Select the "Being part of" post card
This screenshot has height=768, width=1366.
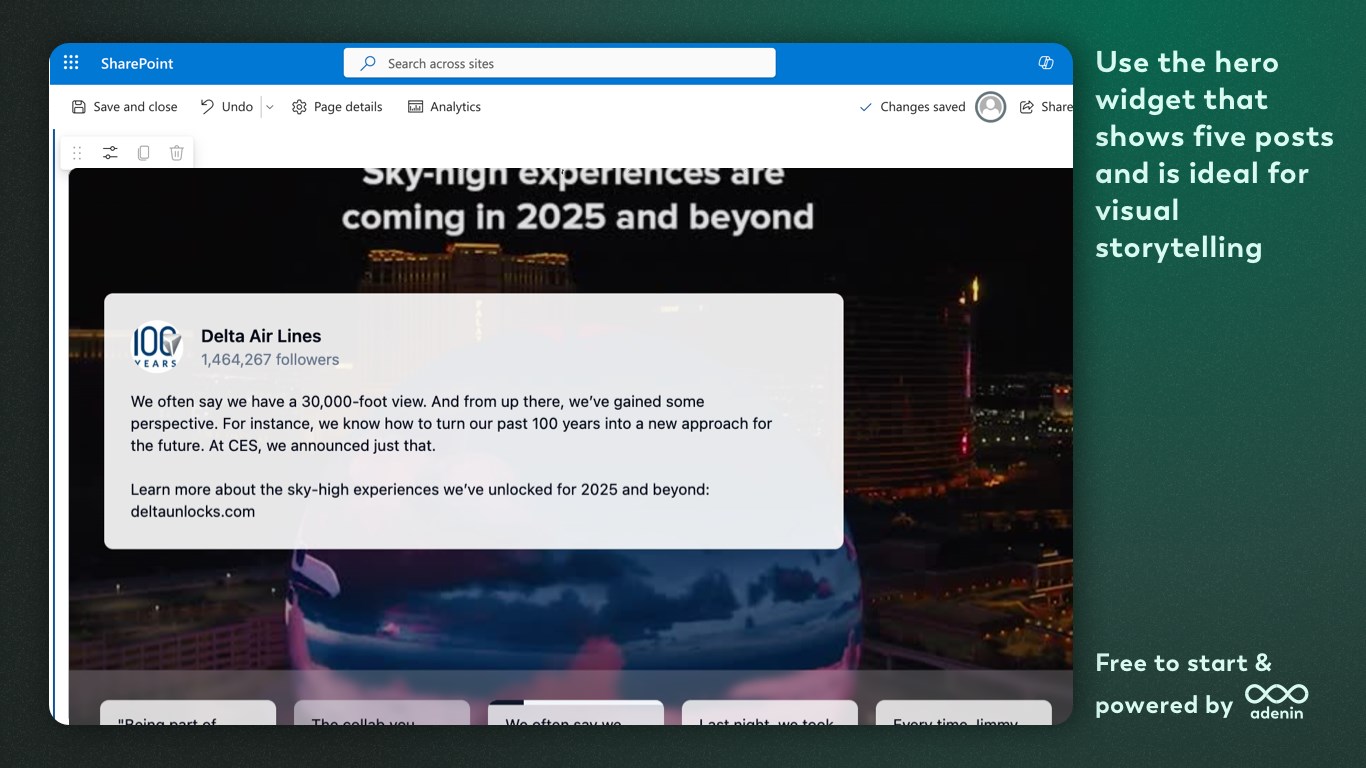(188, 713)
